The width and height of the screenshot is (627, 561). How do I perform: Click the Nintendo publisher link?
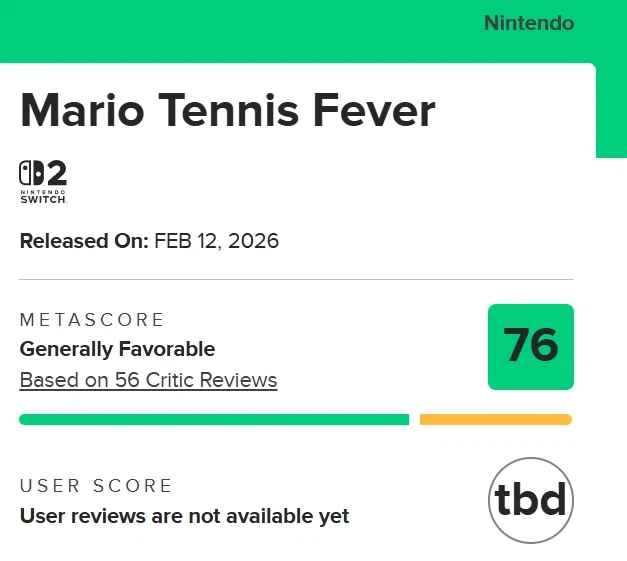tap(529, 23)
